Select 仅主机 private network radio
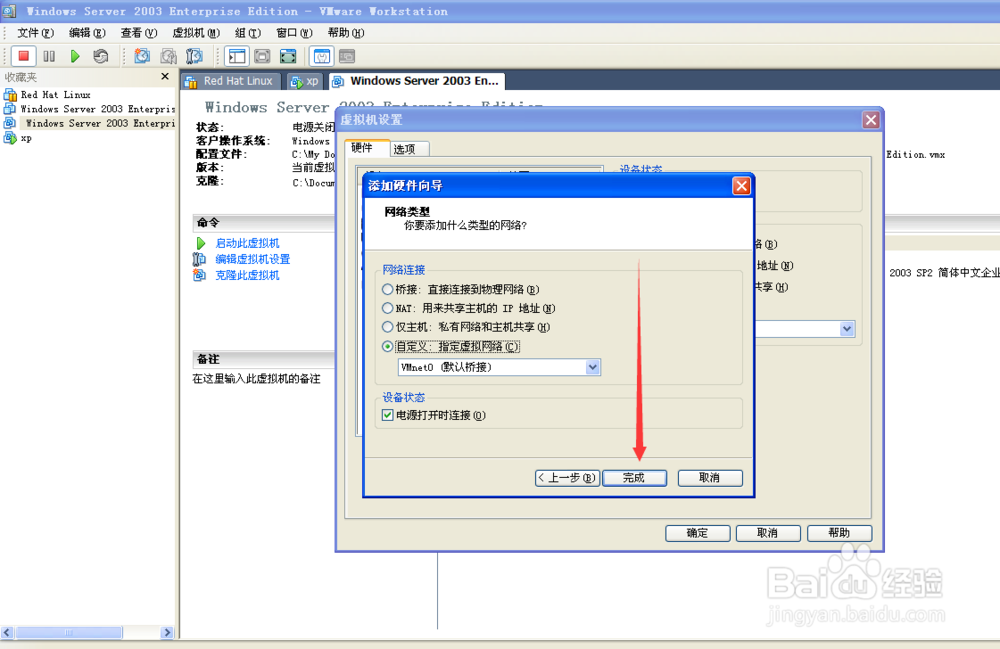1000x649 pixels. click(x=387, y=326)
